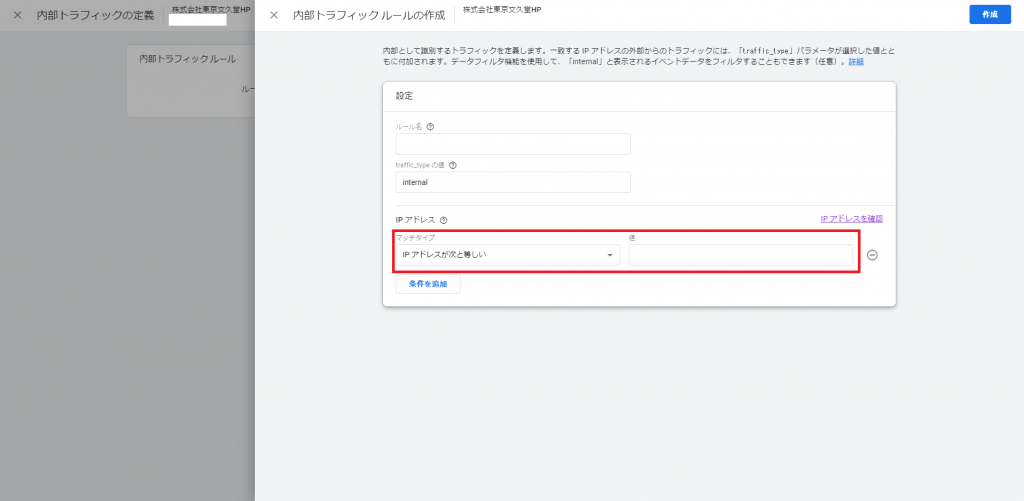Click the 作成 button
The image size is (1024, 501).
(x=989, y=15)
